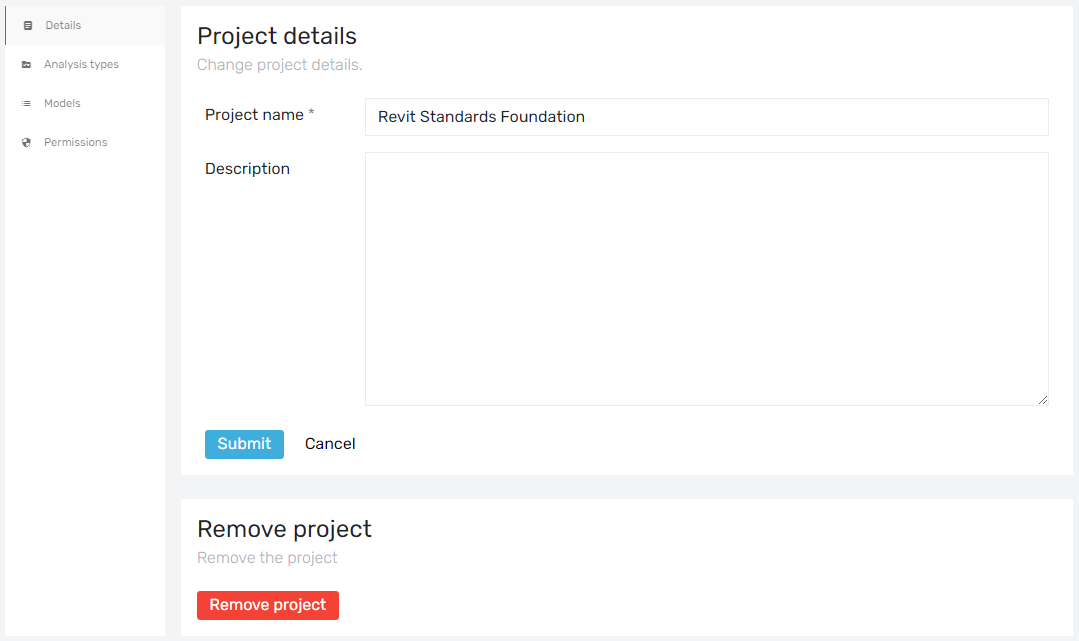Click the Remove the project subtitle text

pos(267,557)
